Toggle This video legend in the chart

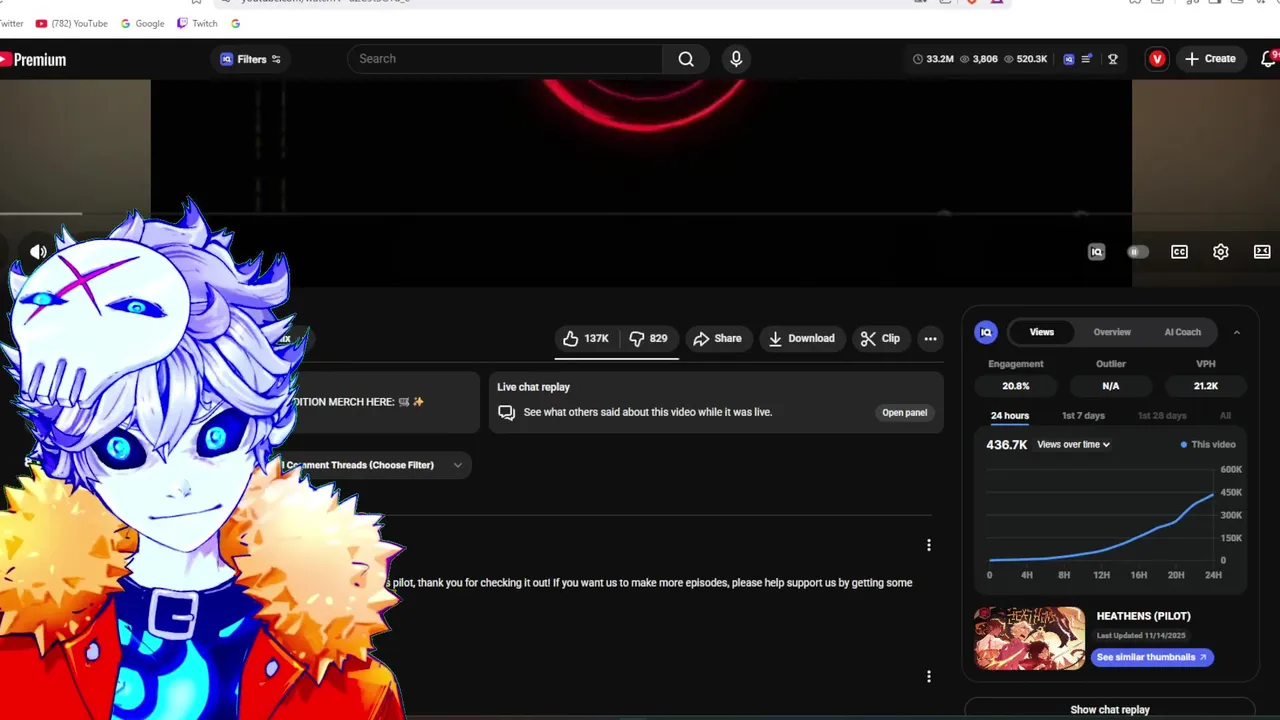1208,444
